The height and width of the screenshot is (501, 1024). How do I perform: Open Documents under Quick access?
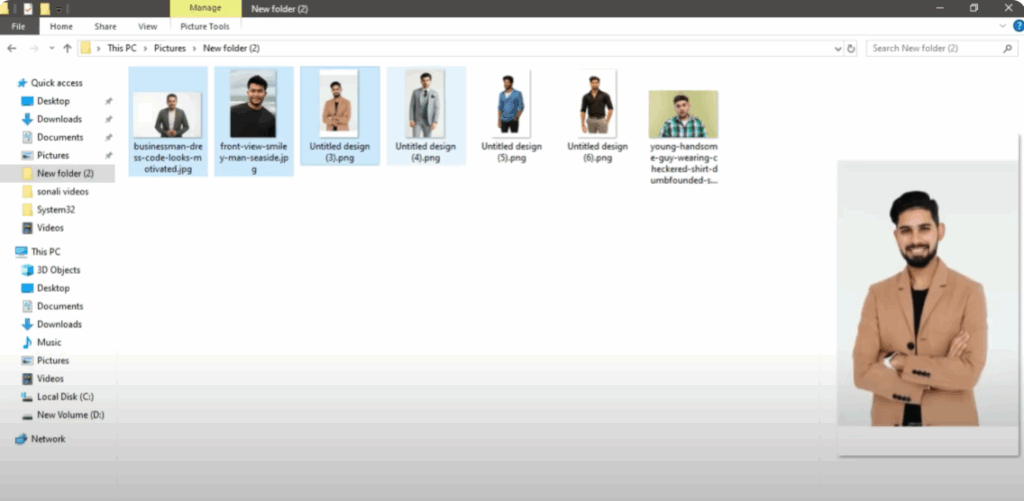click(x=59, y=137)
